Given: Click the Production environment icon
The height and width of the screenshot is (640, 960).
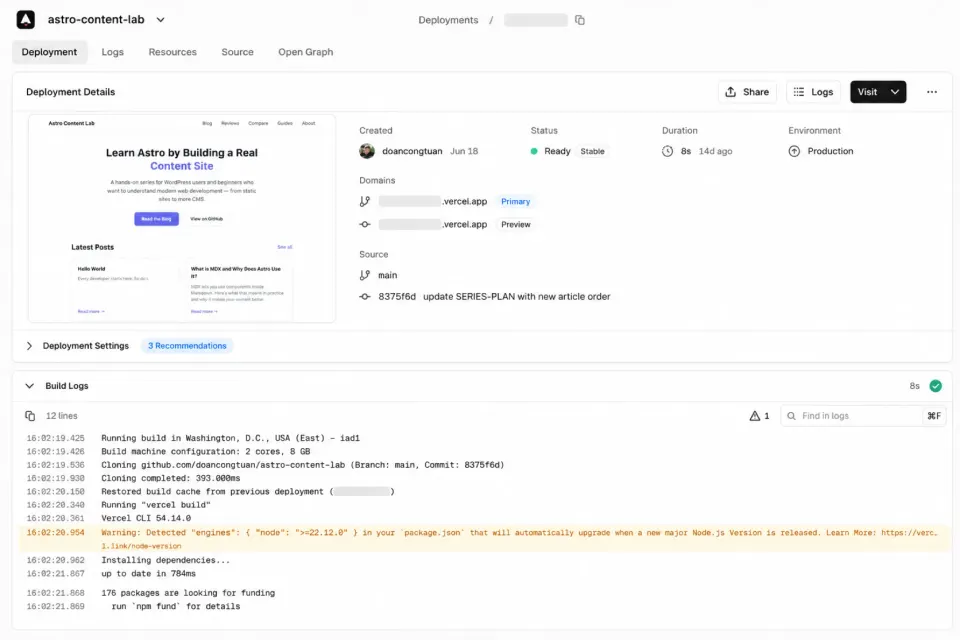Looking at the screenshot, I should (794, 151).
